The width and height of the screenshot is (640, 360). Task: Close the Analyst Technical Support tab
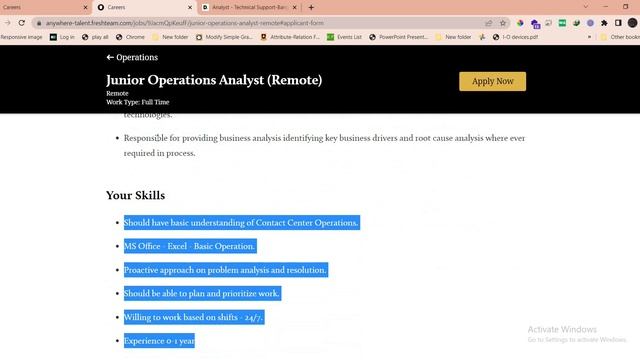pos(294,7)
